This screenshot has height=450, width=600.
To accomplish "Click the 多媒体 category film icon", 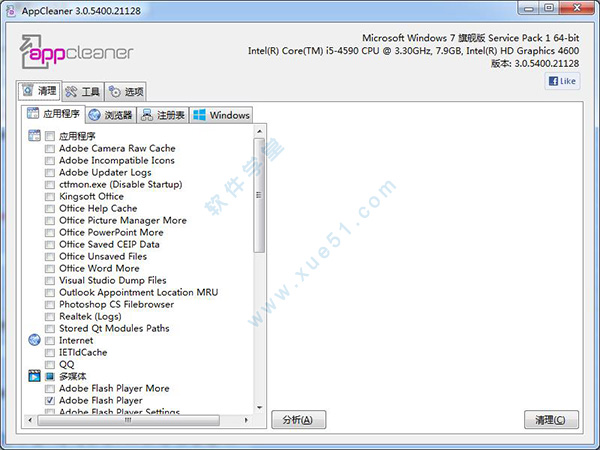I will [x=35, y=376].
